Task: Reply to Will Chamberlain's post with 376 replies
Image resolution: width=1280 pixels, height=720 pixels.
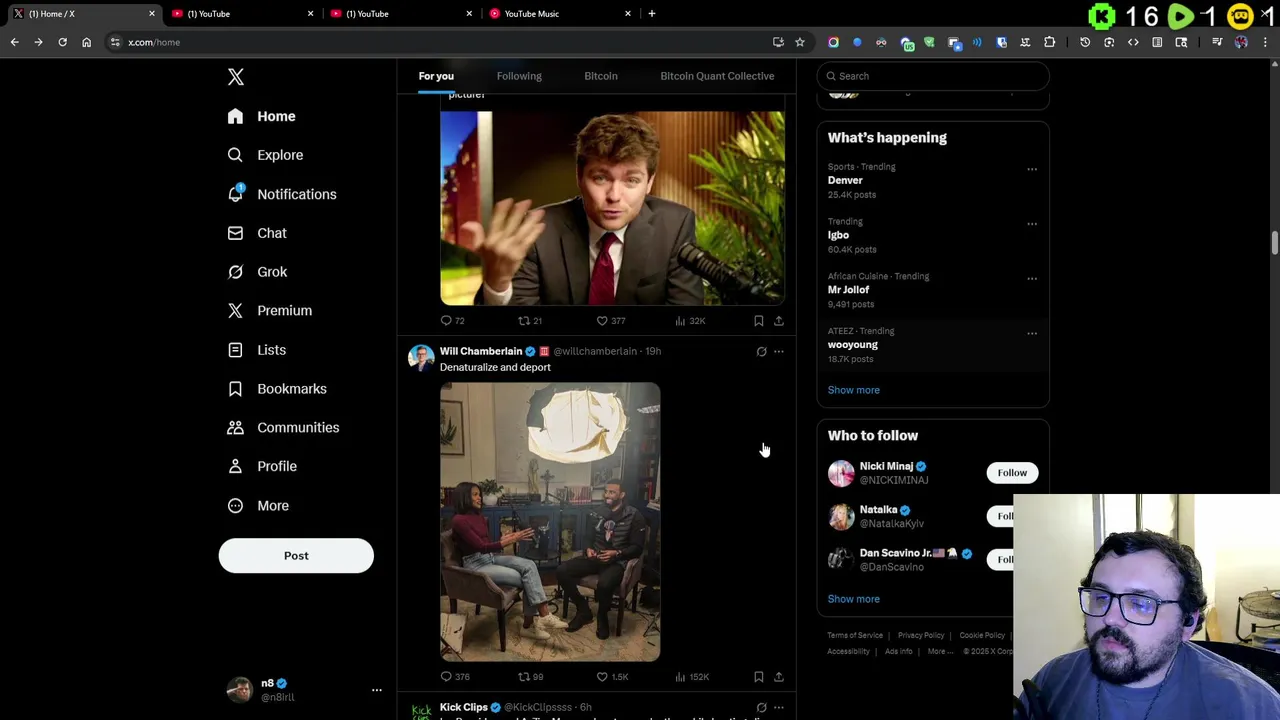Action: click(446, 677)
